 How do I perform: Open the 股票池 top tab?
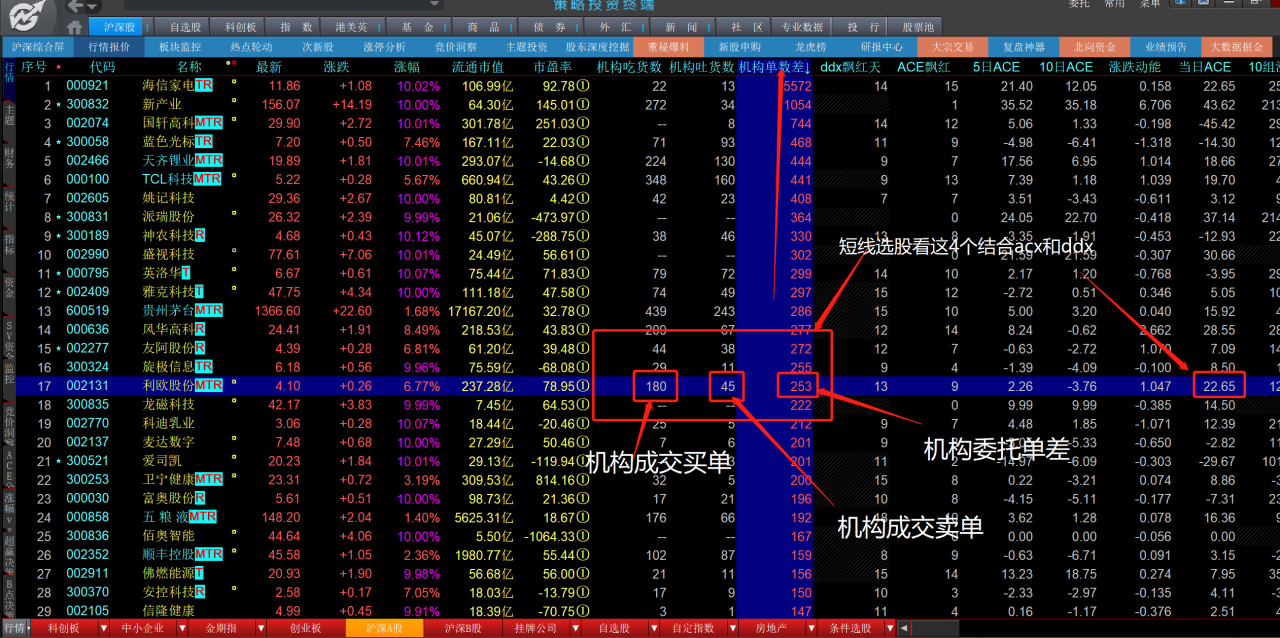(917, 27)
